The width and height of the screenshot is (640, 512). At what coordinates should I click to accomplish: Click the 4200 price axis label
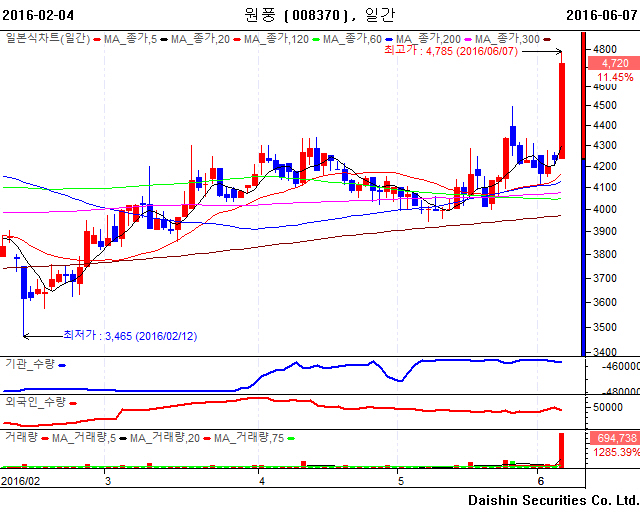coord(605,166)
